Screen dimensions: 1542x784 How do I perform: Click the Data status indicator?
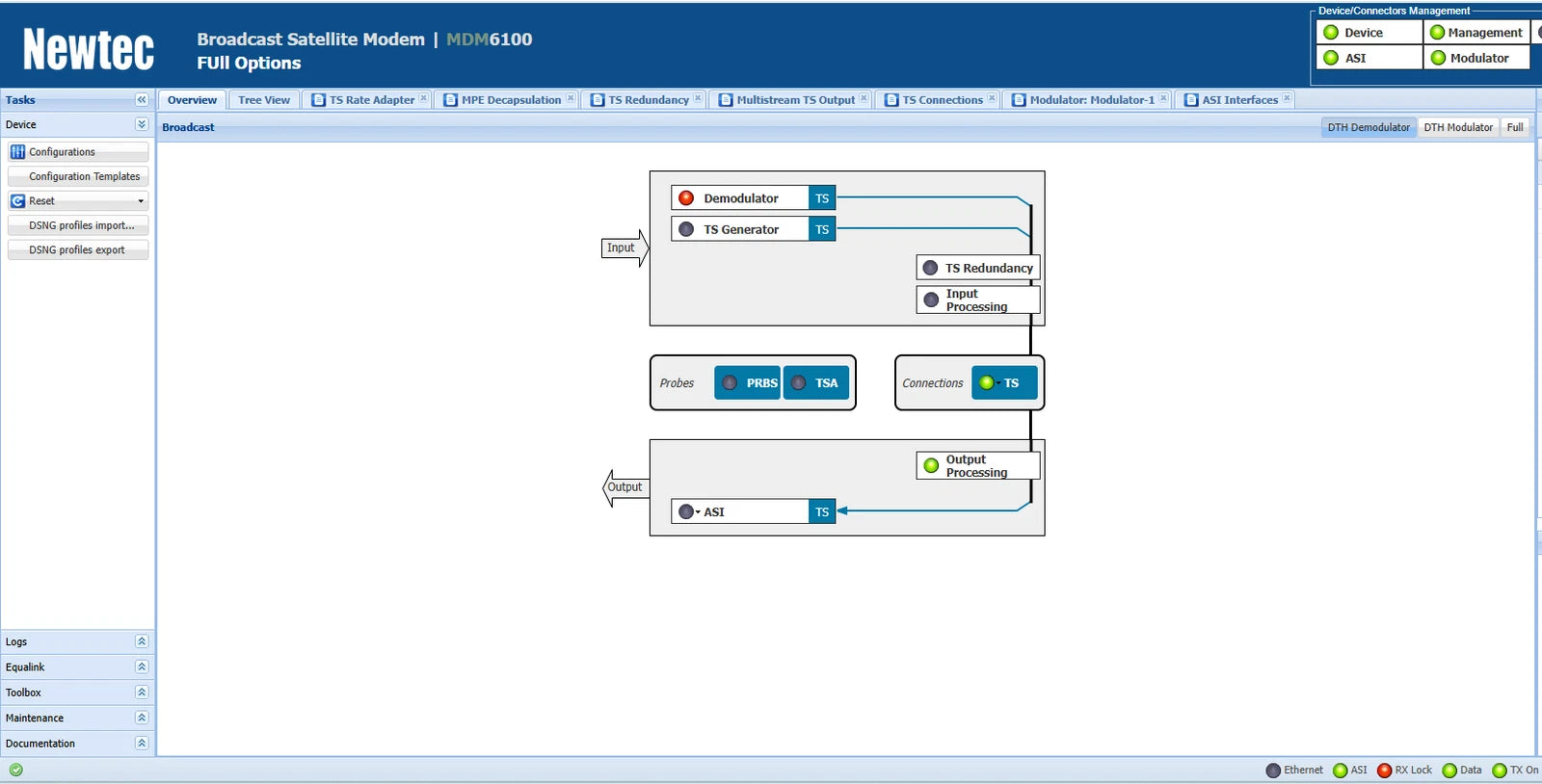(x=1462, y=771)
